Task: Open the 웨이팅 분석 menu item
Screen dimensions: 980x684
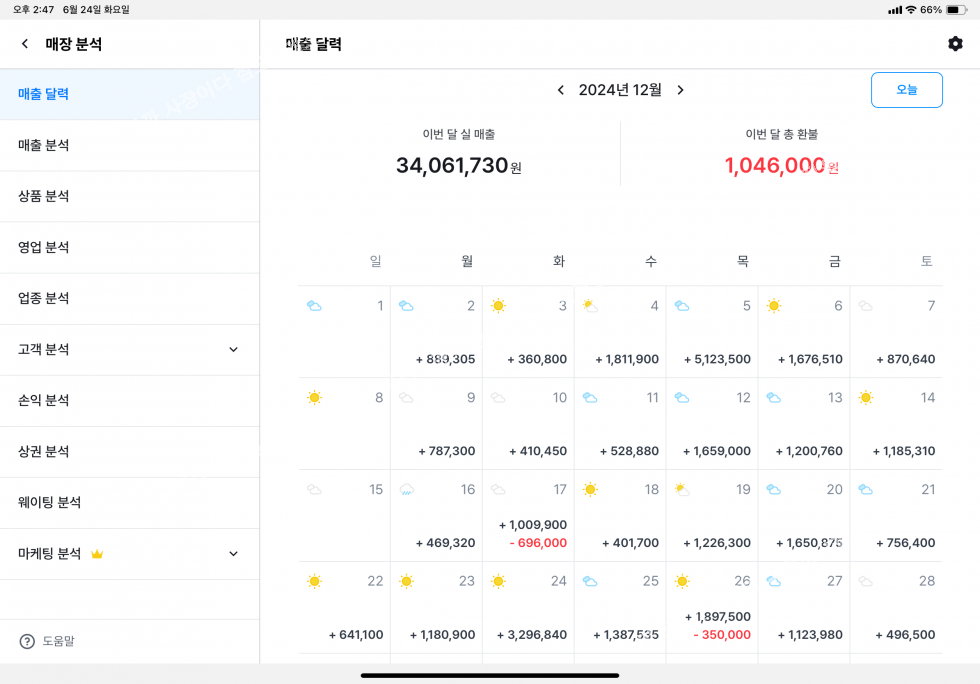Action: [50, 502]
